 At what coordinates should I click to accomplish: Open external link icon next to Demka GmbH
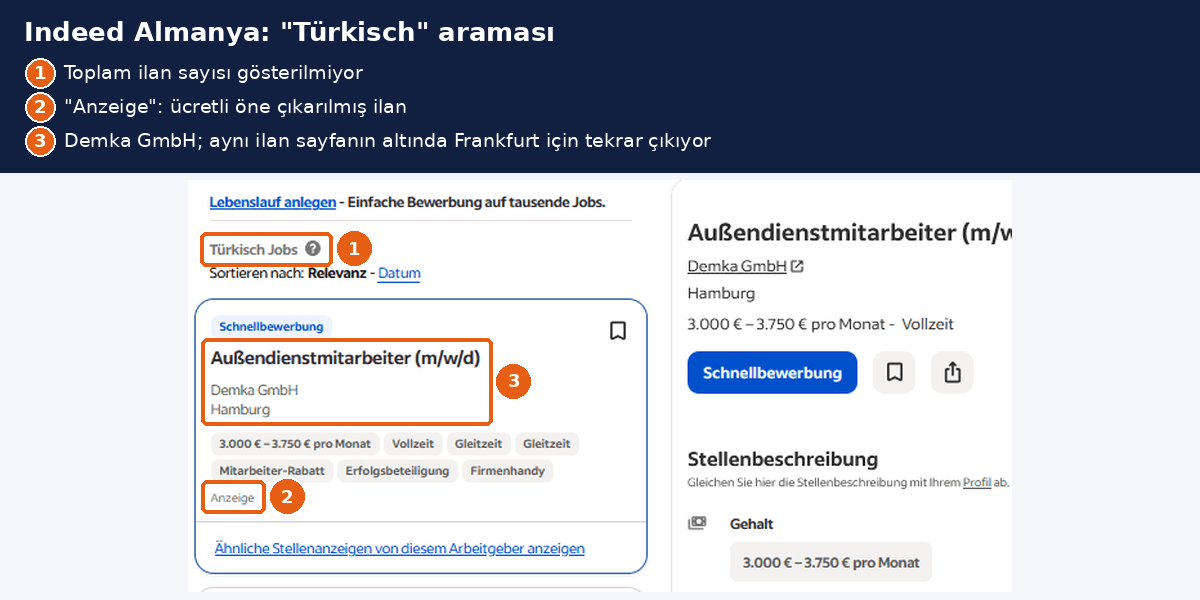[797, 266]
